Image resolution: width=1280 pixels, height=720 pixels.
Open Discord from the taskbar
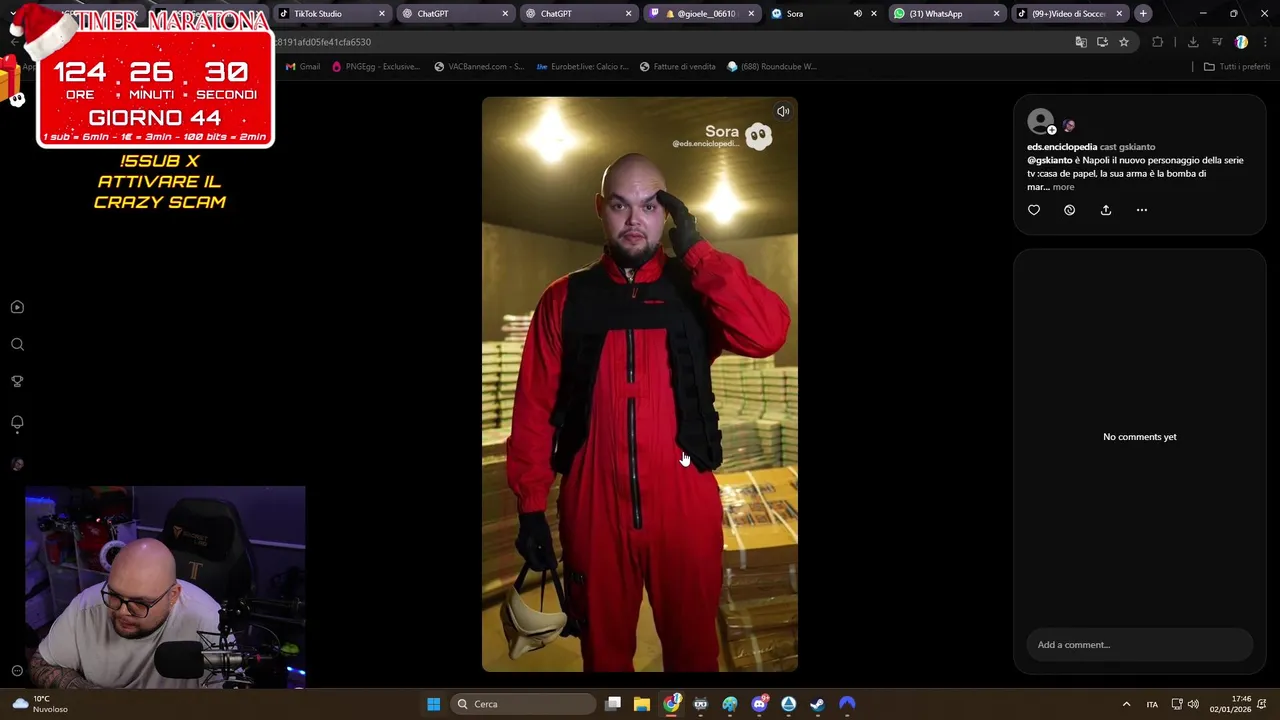click(760, 704)
